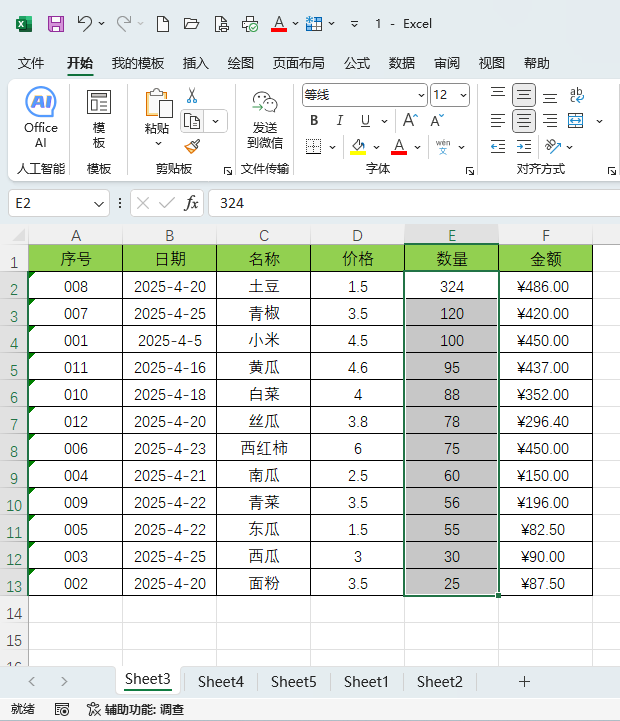
Task: Expand the paste options arrow
Action: [158, 144]
